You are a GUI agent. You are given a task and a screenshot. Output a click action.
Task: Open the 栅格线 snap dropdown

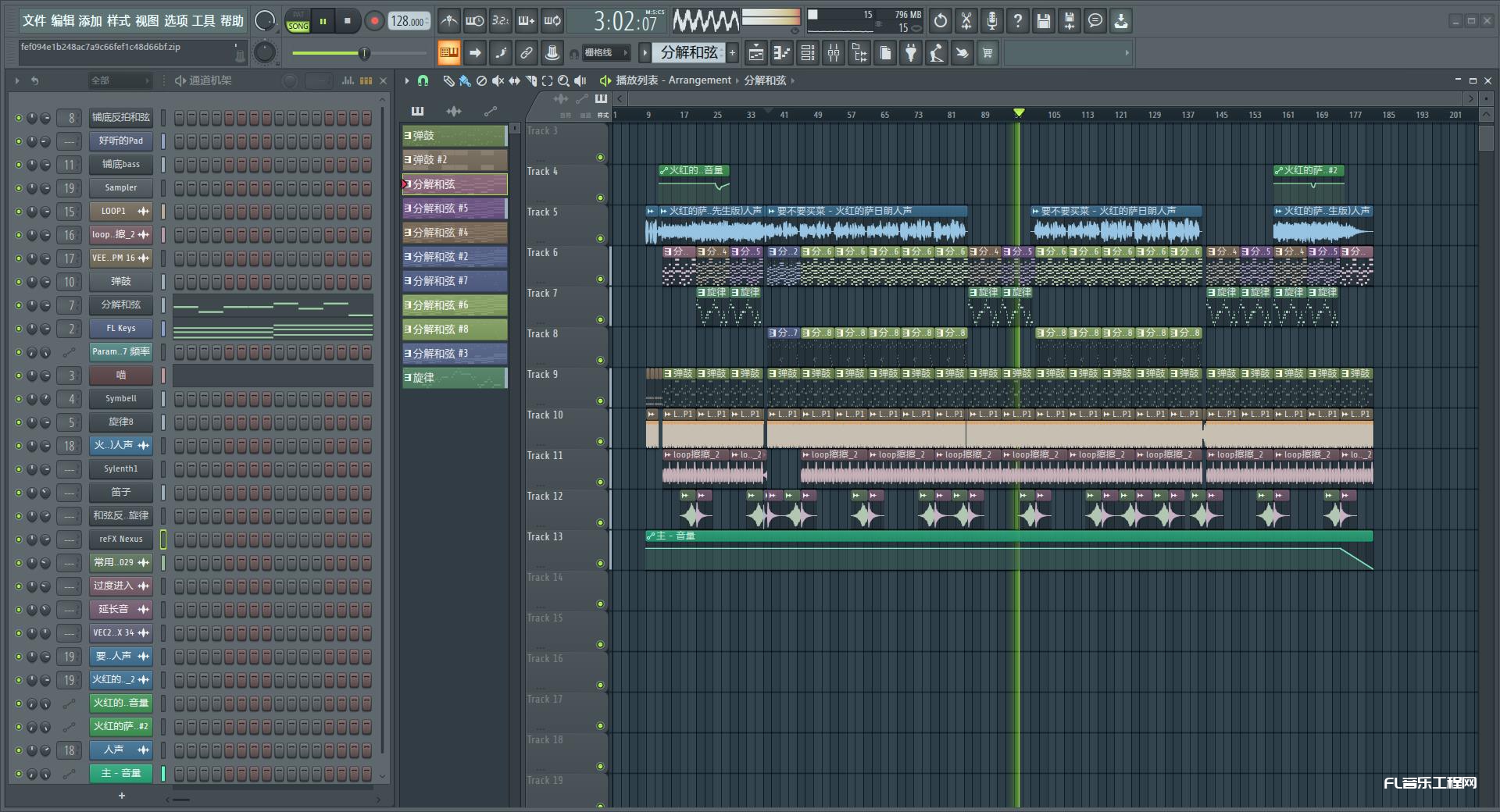pos(606,53)
